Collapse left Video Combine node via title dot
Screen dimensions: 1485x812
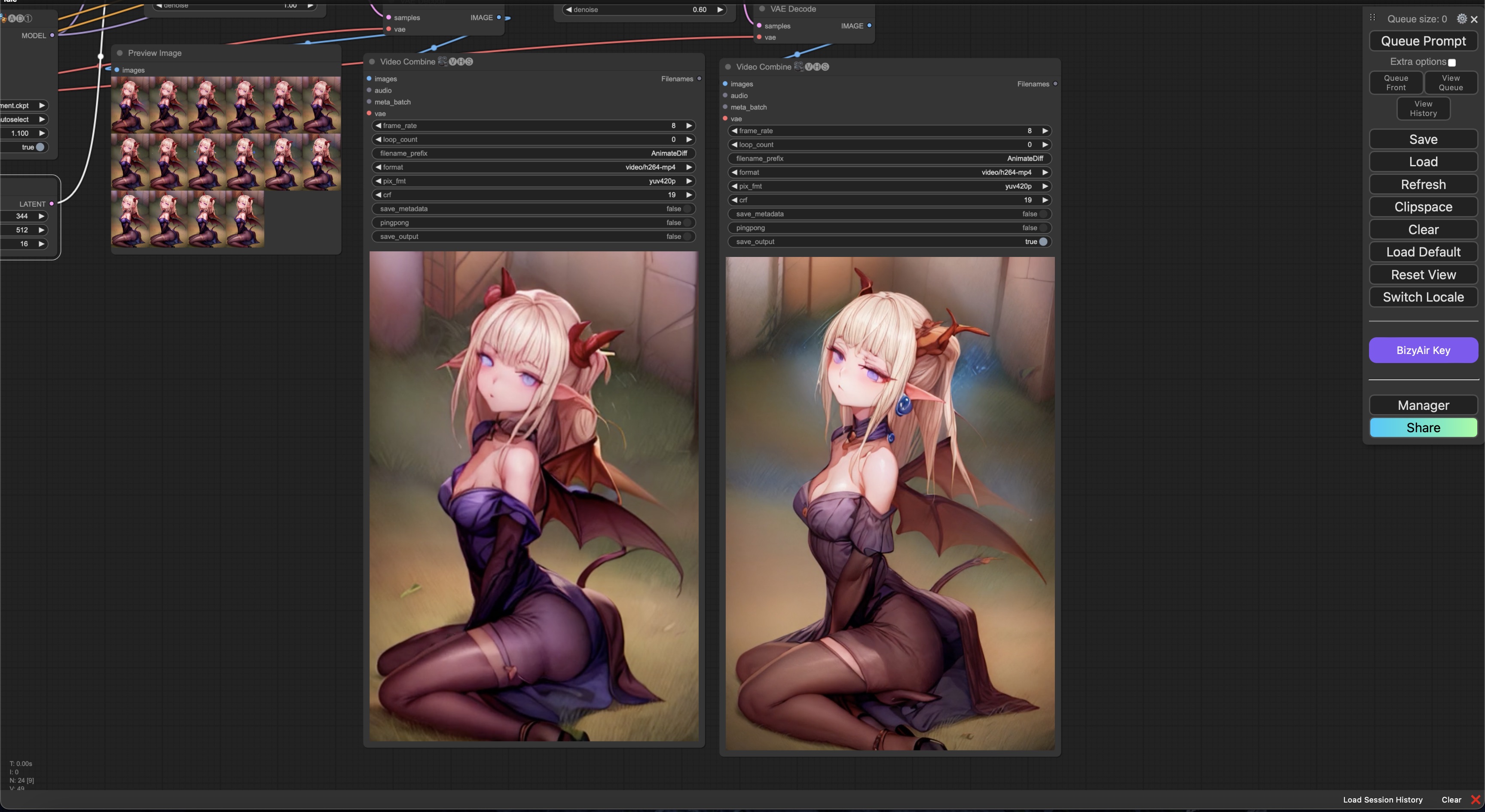373,62
